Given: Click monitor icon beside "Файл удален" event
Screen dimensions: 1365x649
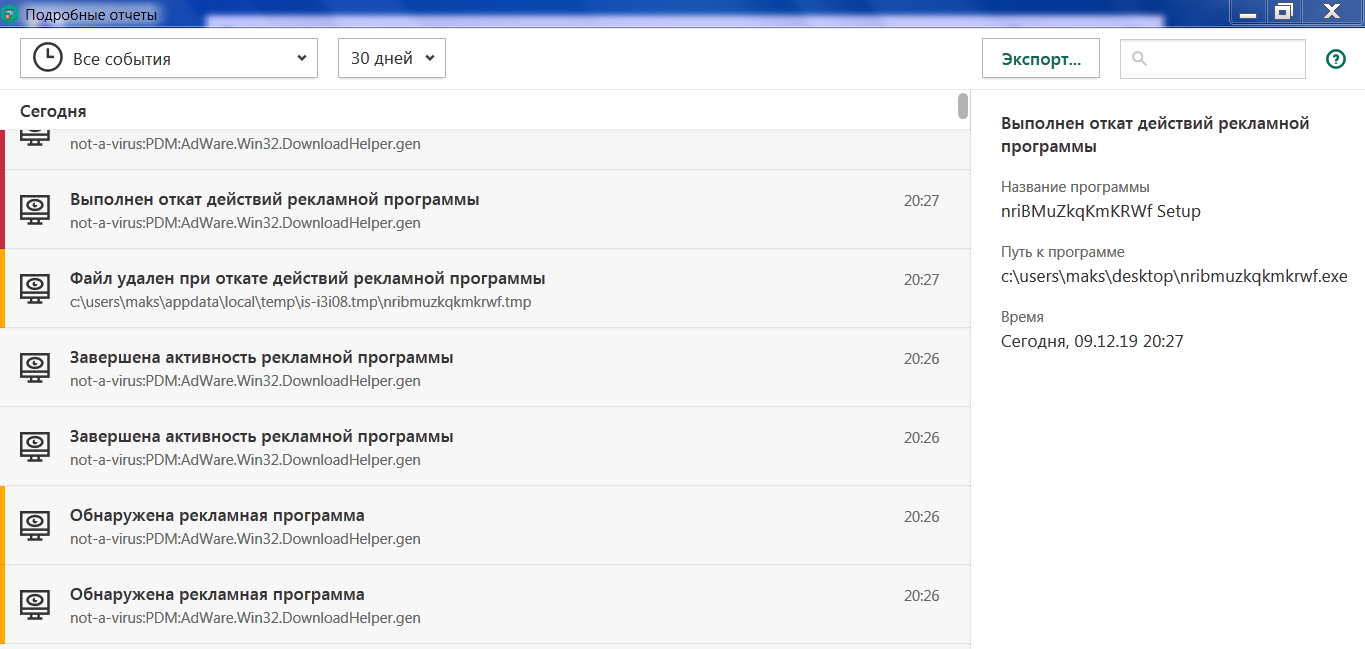Looking at the screenshot, I should point(35,288).
